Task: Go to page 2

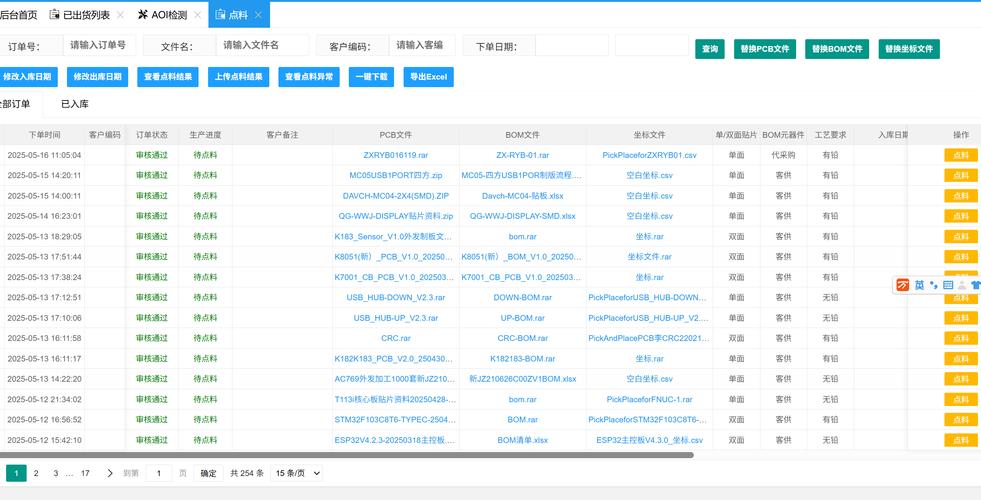Action: pyautogui.click(x=36, y=473)
